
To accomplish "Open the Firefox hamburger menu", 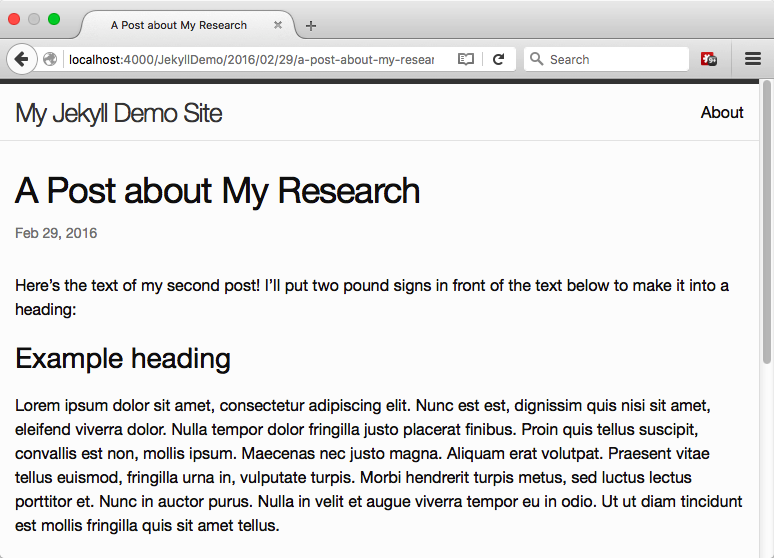I will [753, 59].
